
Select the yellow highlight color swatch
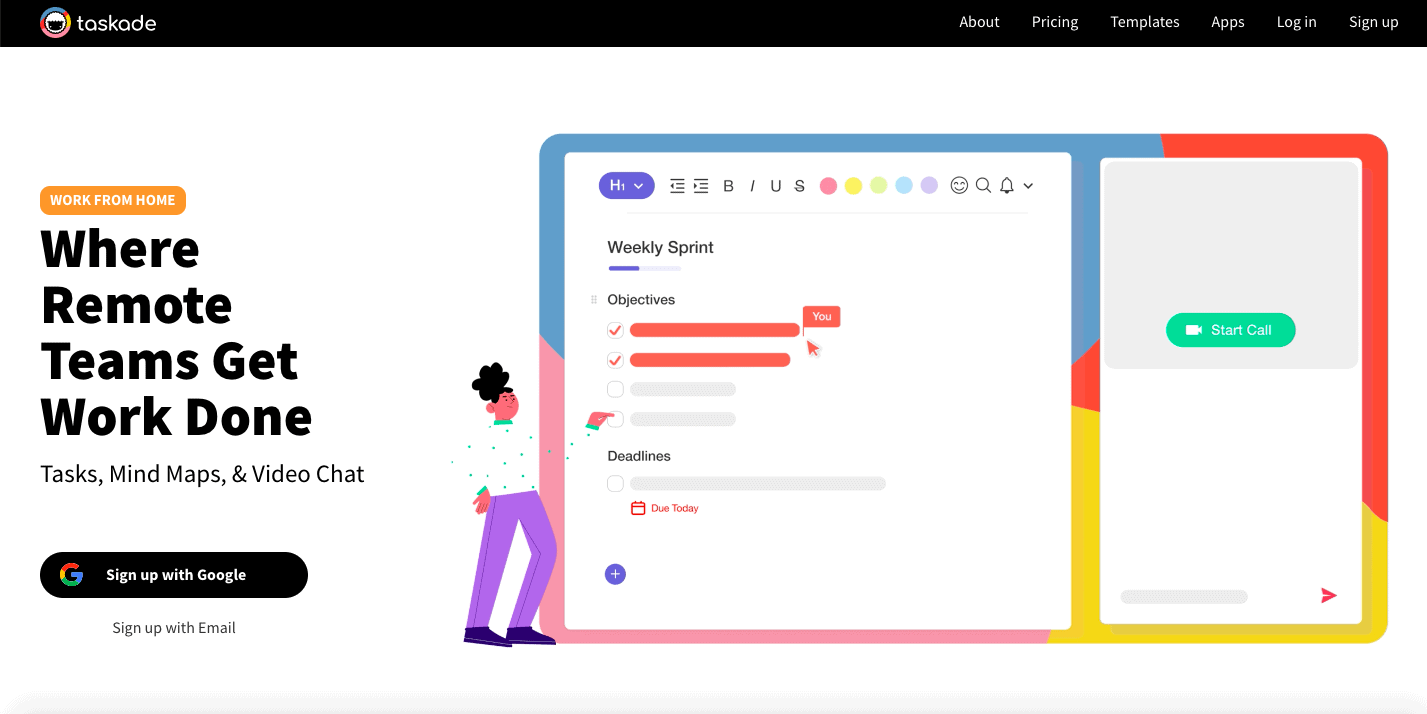coord(853,186)
